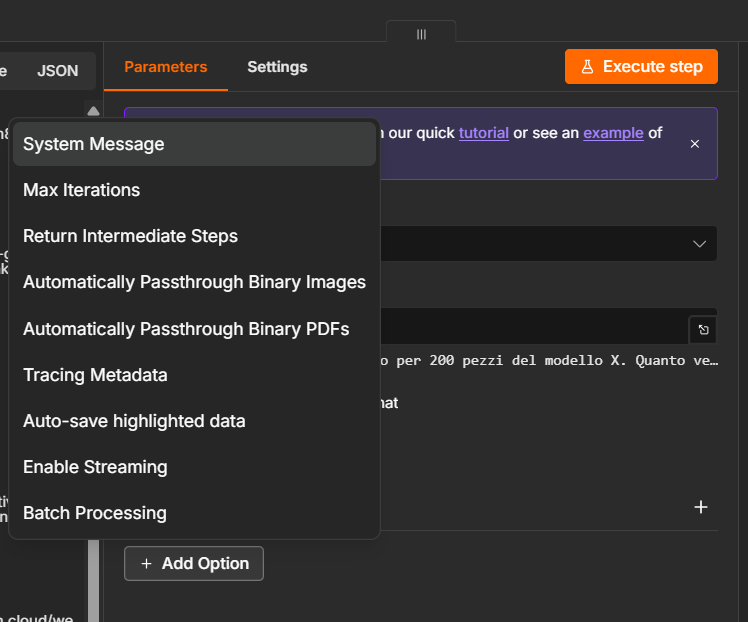Image resolution: width=748 pixels, height=622 pixels.
Task: Open the example link in the banner
Action: tap(613, 133)
